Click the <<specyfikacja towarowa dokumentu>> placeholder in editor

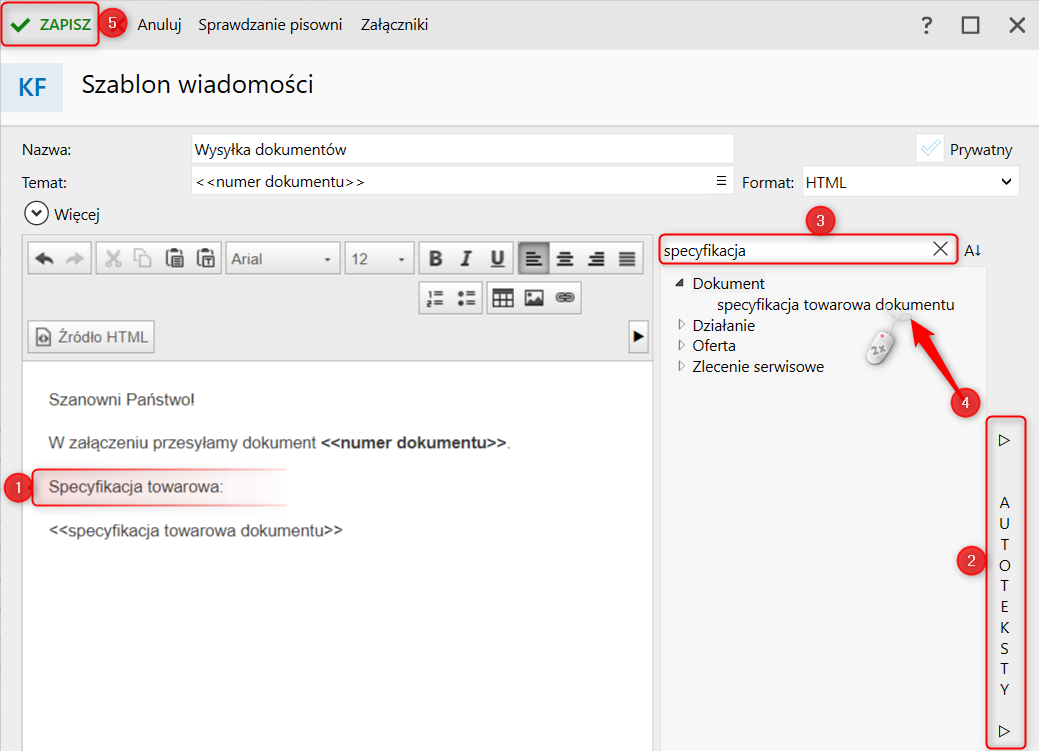tap(195, 530)
